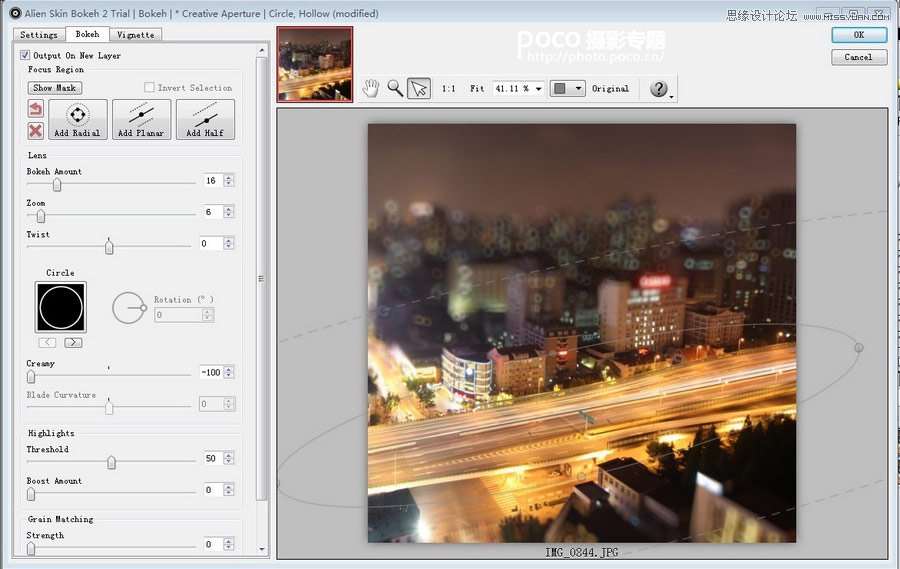Click the Twist value field
Viewport: 900px width, 569px height.
(210, 243)
